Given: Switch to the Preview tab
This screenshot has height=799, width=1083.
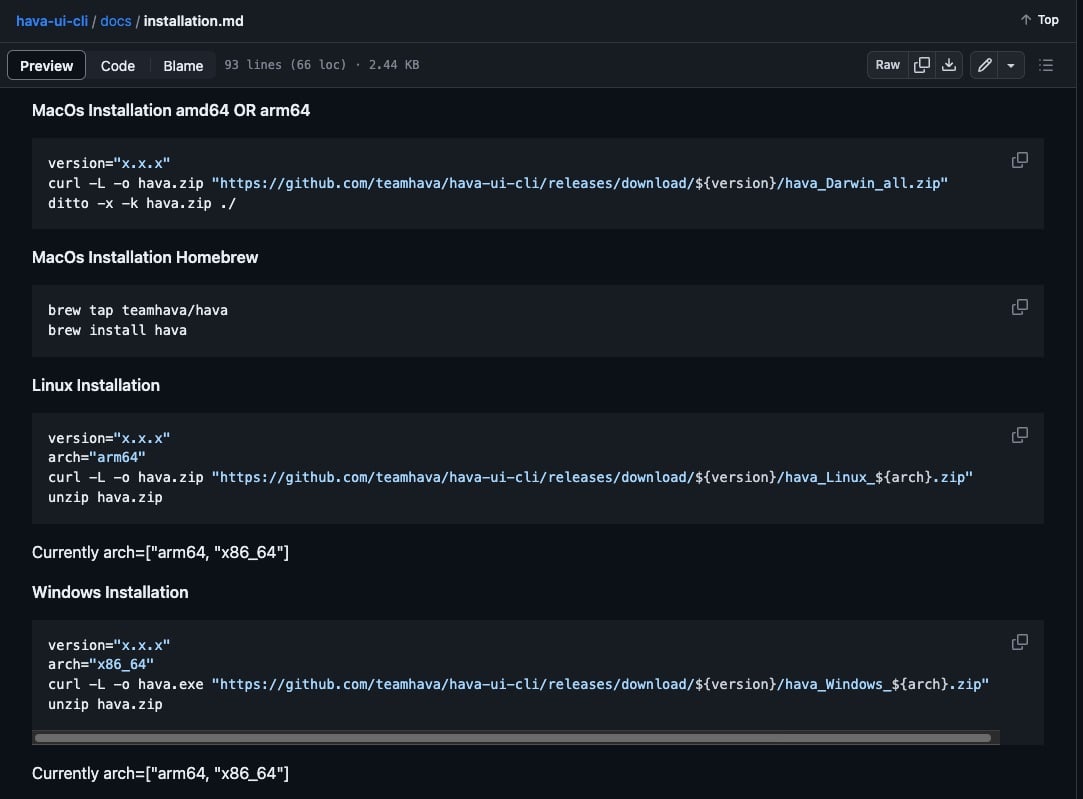Looking at the screenshot, I should 46,66.
